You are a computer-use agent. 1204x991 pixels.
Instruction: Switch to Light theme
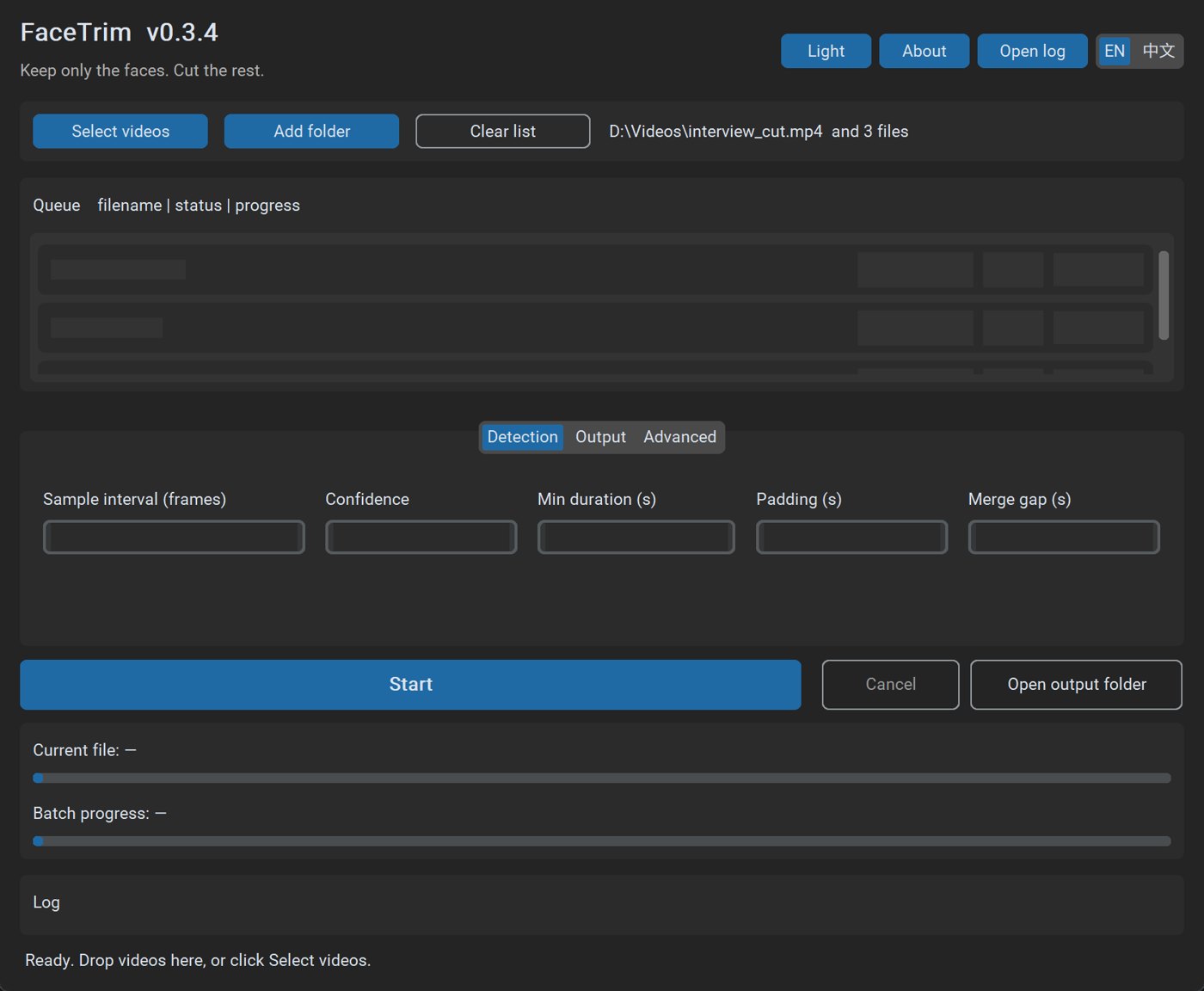[x=826, y=51]
